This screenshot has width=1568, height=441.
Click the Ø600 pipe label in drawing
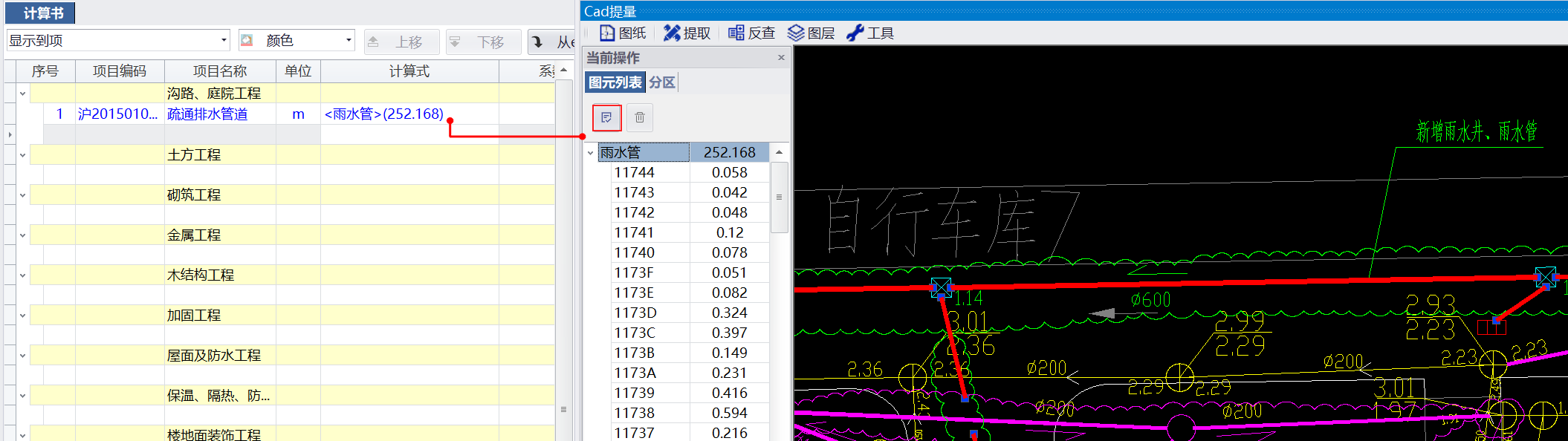point(1150,300)
